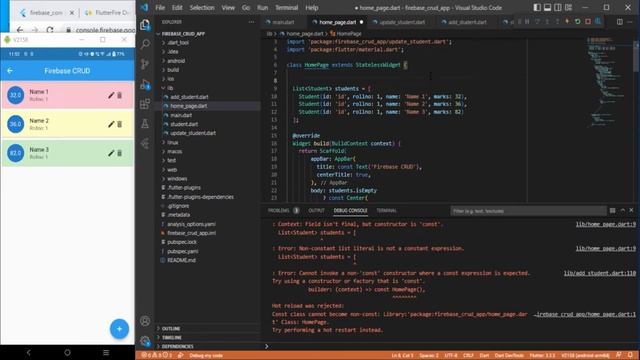This screenshot has height=360, width=640.
Task: Open the Selection menu
Action: point(202,8)
